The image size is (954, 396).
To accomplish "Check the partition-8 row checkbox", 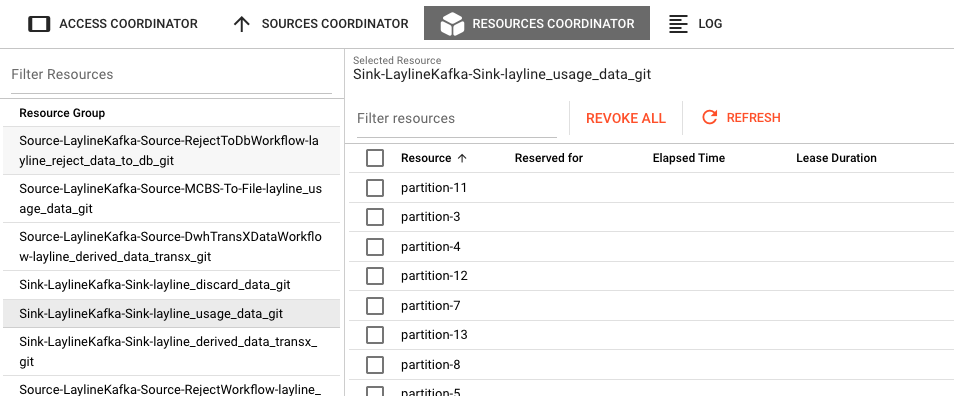I will (375, 365).
